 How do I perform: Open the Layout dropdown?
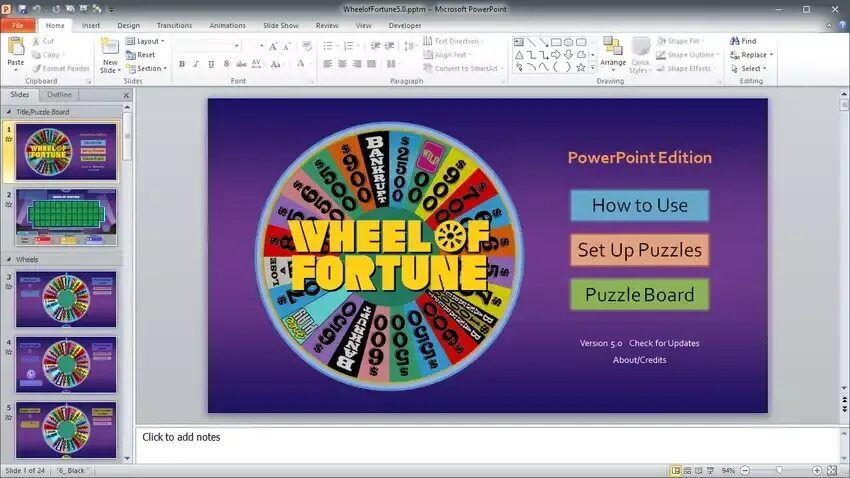click(145, 41)
